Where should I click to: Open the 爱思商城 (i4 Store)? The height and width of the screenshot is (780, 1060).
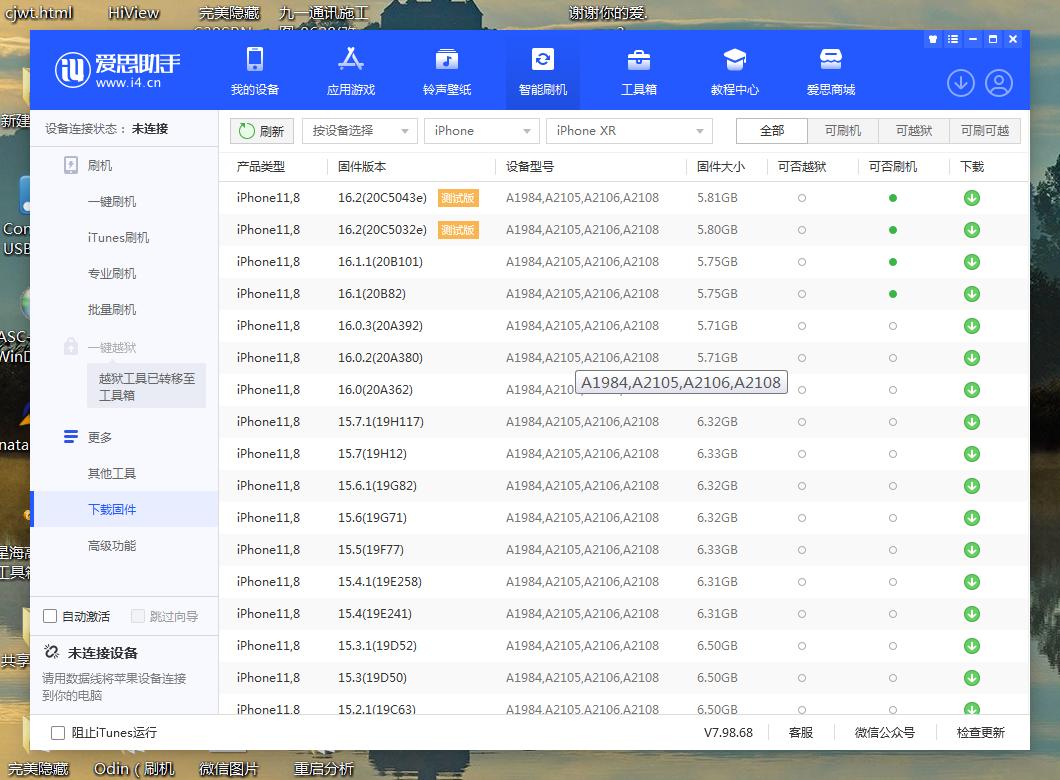pyautogui.click(x=829, y=70)
